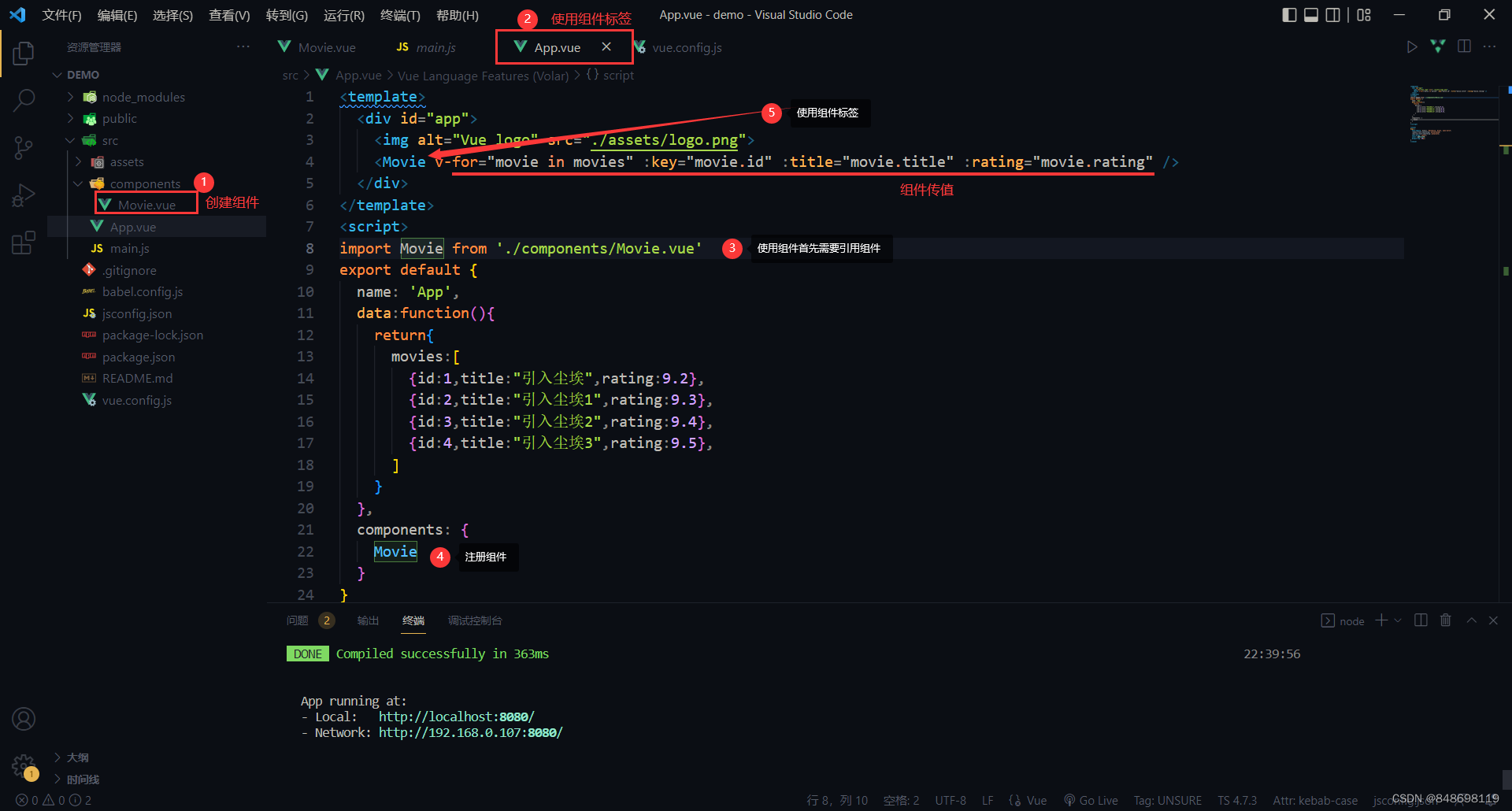Click the editor minimap code overview
The height and width of the screenshot is (811, 1512).
point(1454,114)
